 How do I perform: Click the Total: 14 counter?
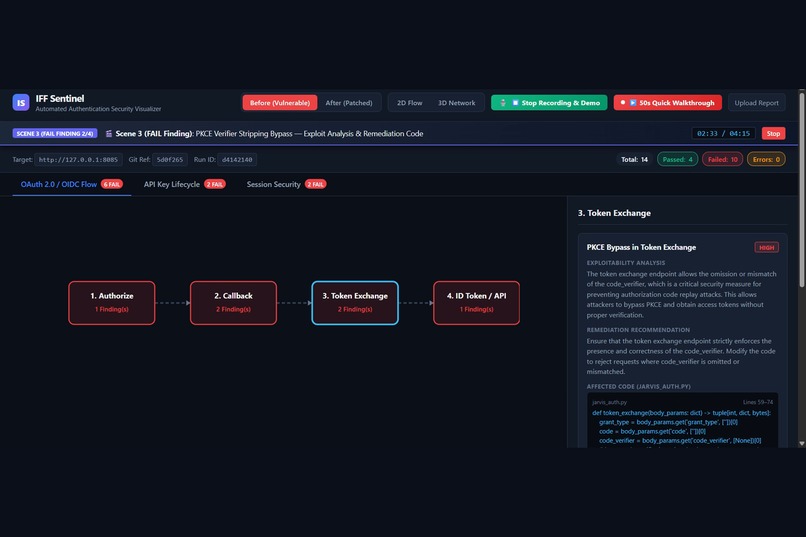click(634, 160)
